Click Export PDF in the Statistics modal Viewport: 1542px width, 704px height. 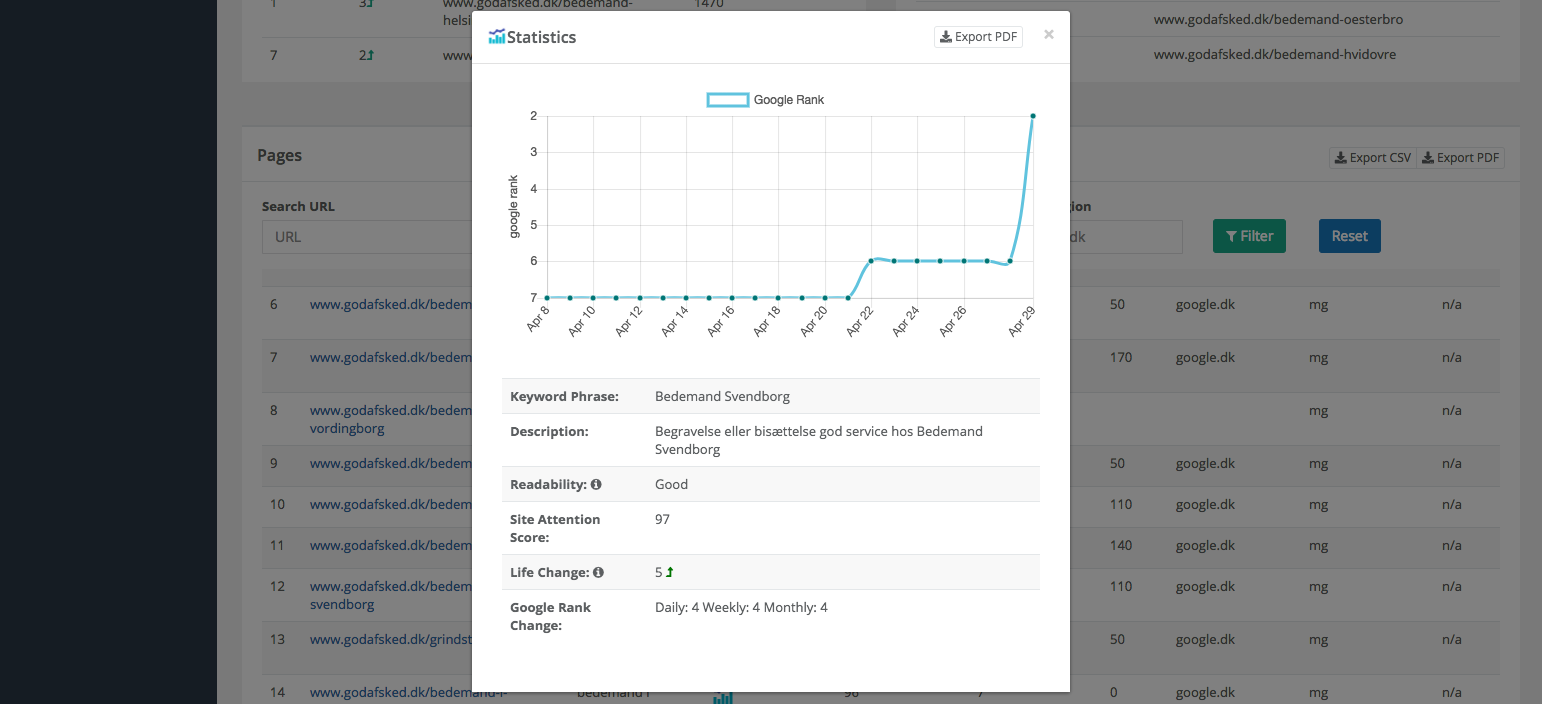pyautogui.click(x=978, y=37)
